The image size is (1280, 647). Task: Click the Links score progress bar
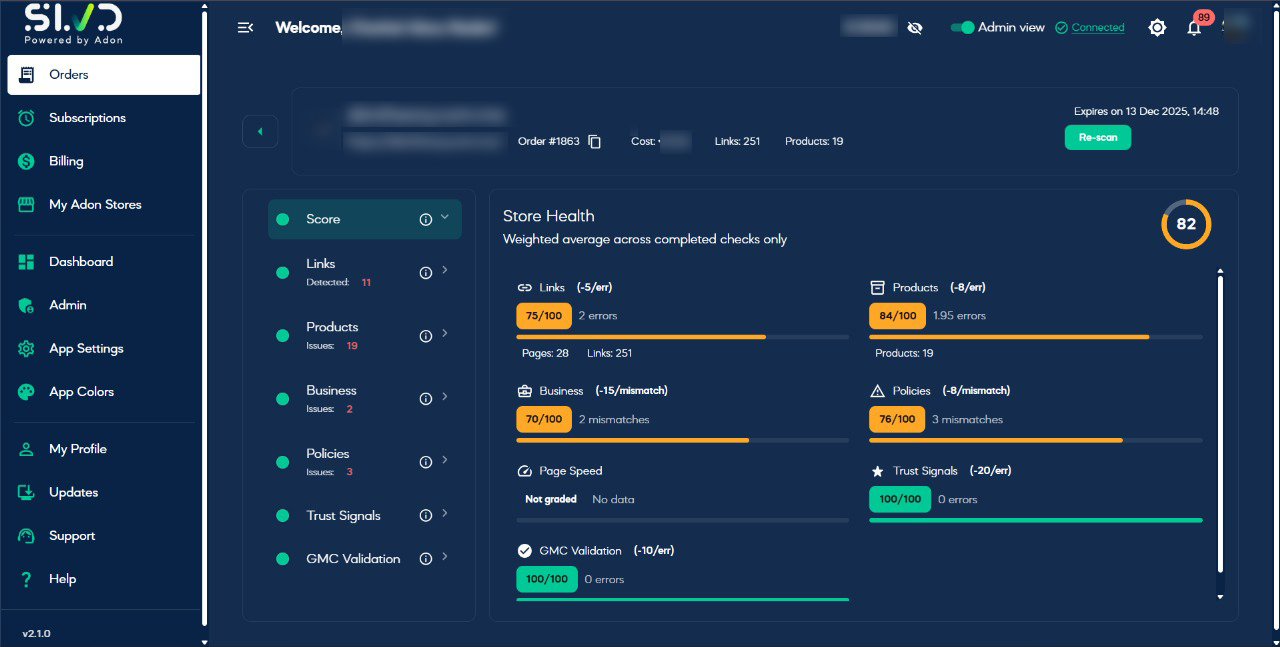point(682,337)
